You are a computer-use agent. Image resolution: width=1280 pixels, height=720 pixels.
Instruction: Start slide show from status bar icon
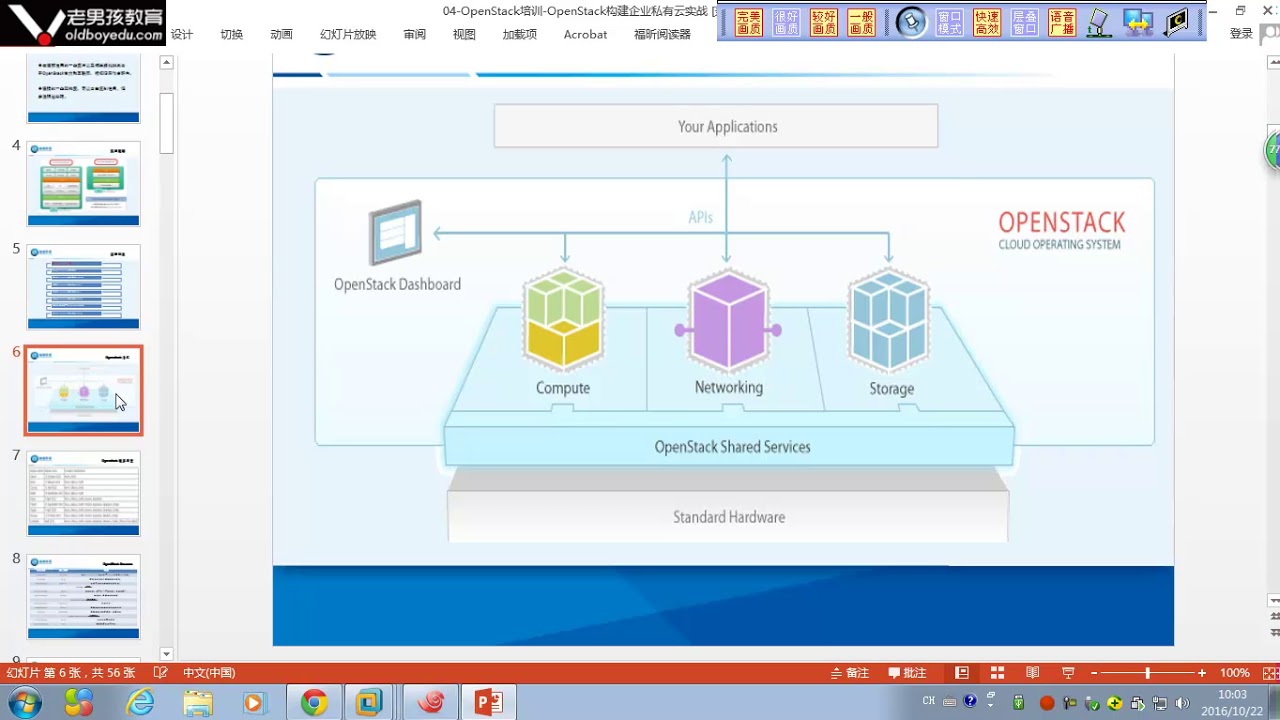pos(1068,673)
